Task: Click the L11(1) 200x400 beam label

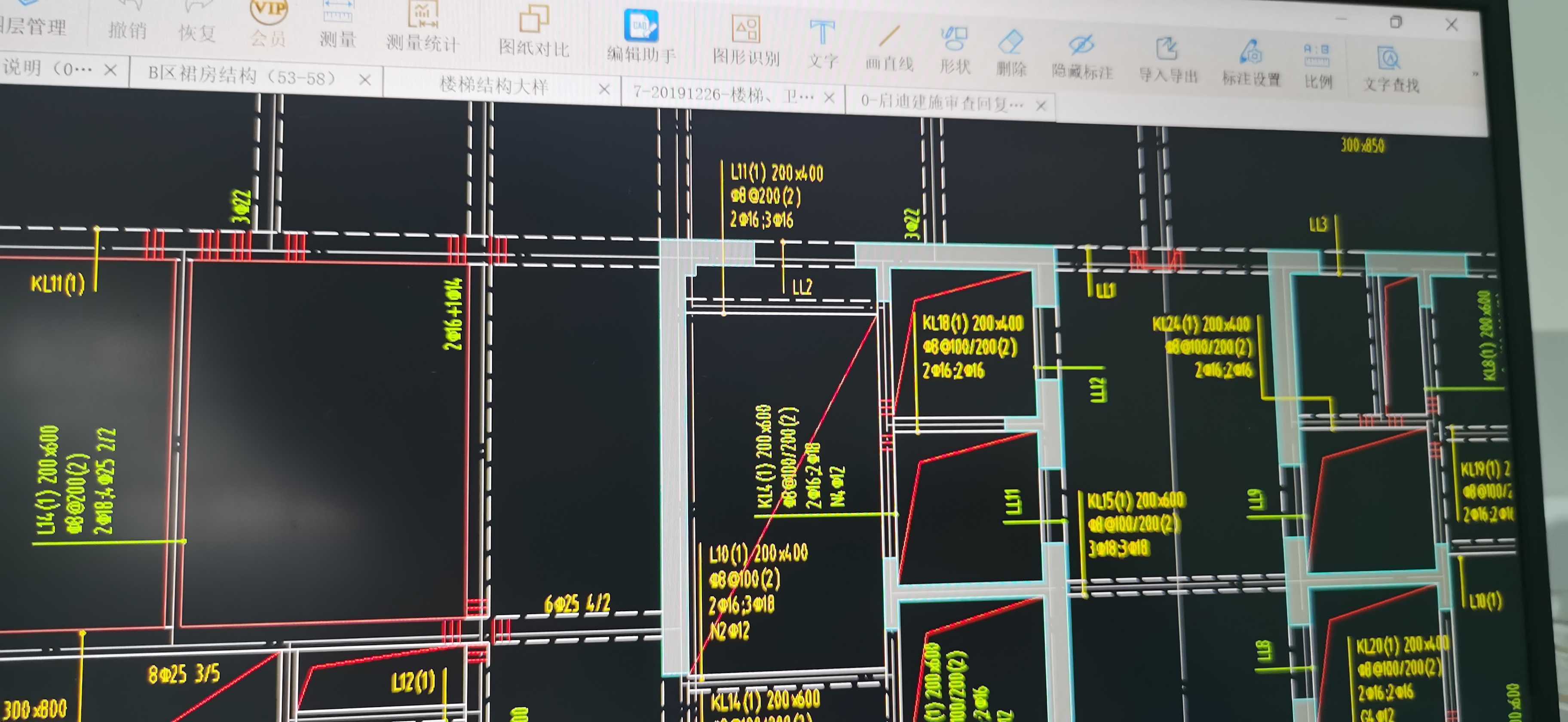Action: pos(777,173)
